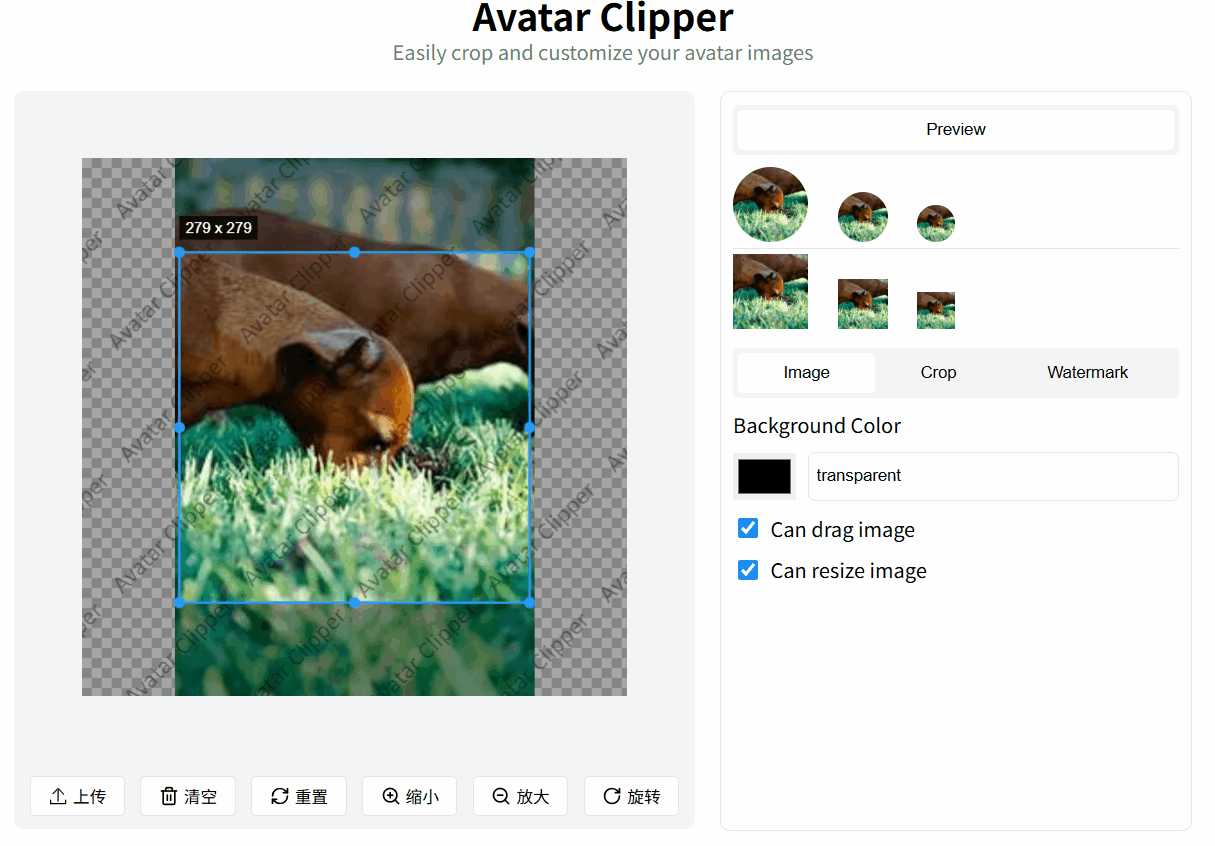This screenshot has height=846, width=1215.
Task: Uncheck the Can resize image checkbox
Action: (748, 570)
